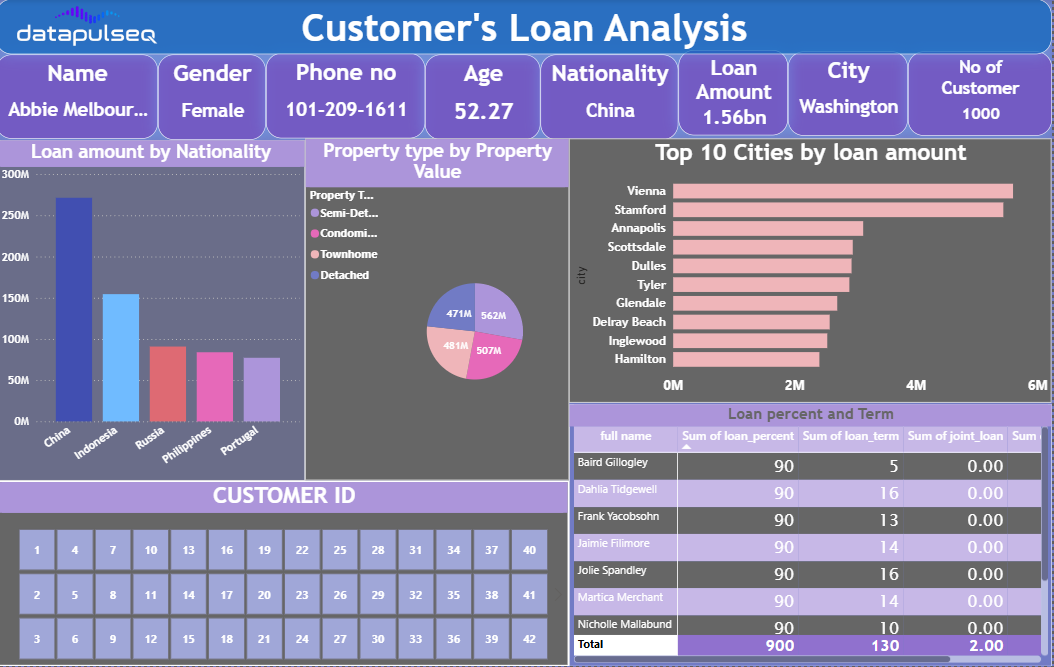Click the Nationality card showing China
Image resolution: width=1054 pixels, height=667 pixels.
[x=610, y=96]
